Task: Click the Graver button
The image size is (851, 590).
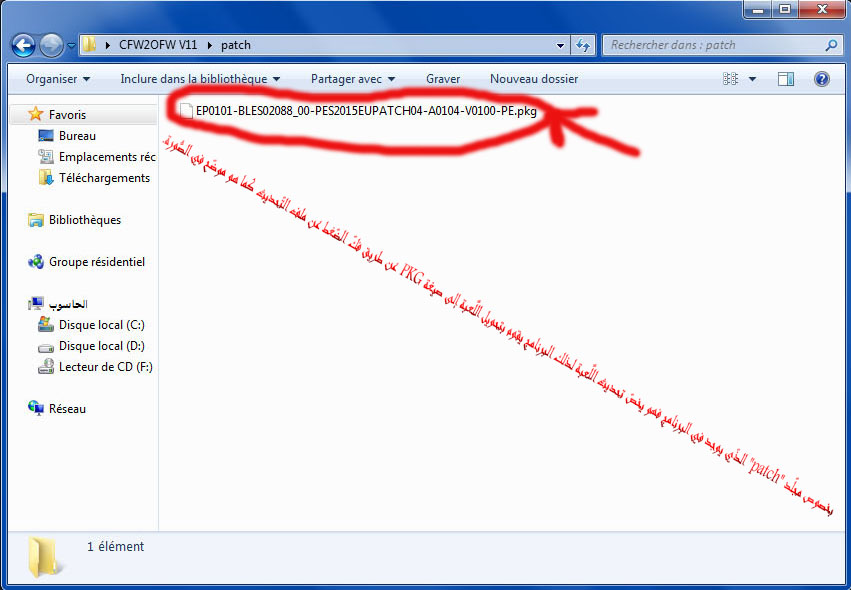Action: point(443,79)
